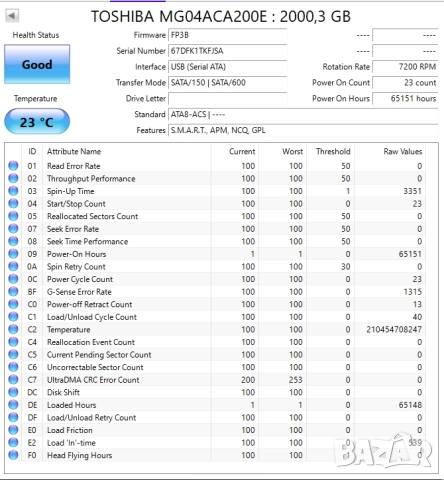
Task: Sort by the Raw Values column header
Action: coord(390,151)
